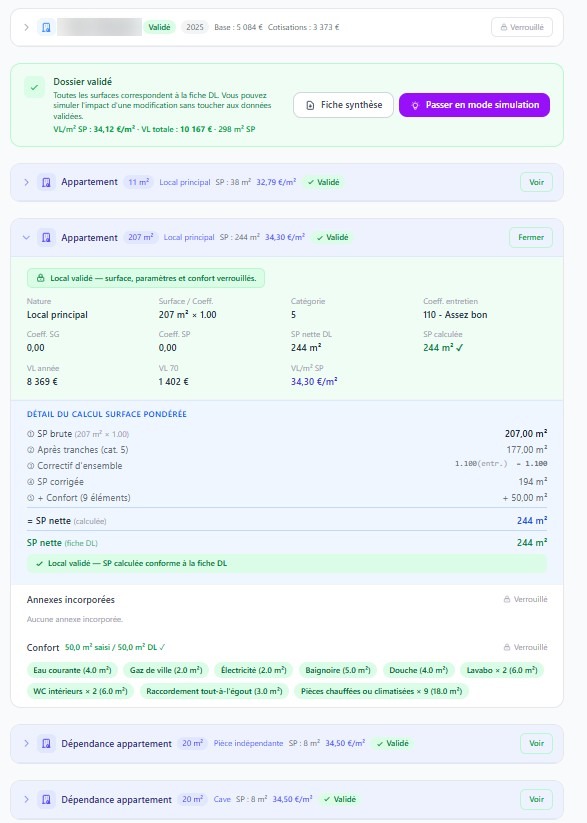587x823 pixels.
Task: Click lightbulb icon in simulation button
Action: point(415,105)
